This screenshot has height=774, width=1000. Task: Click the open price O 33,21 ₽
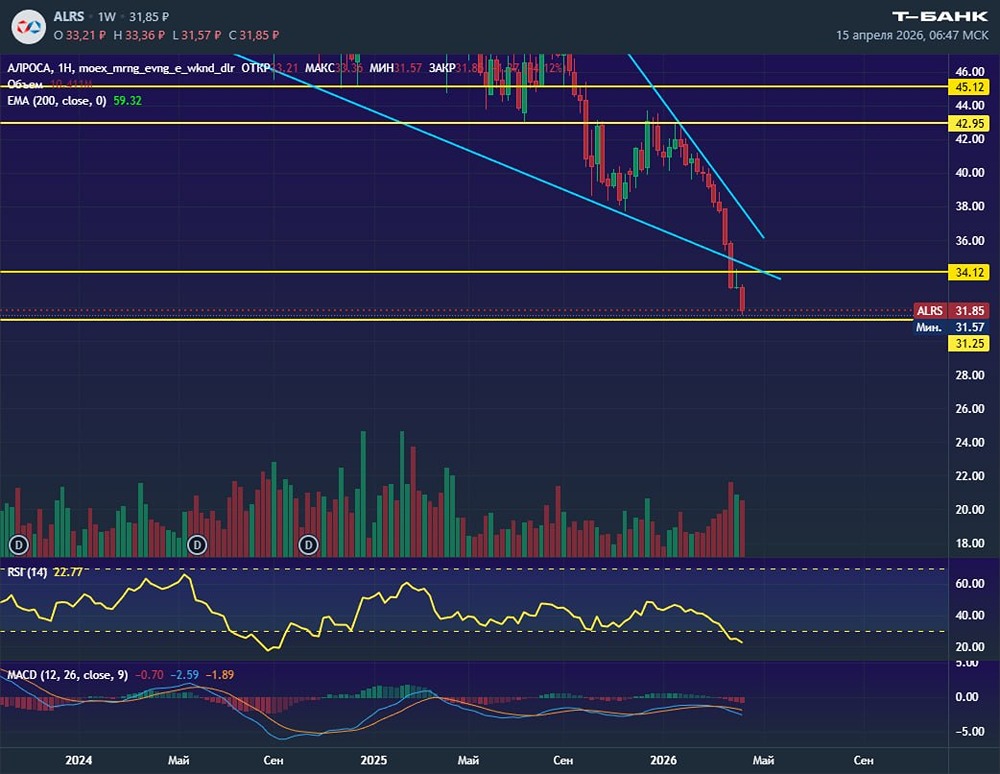point(80,35)
